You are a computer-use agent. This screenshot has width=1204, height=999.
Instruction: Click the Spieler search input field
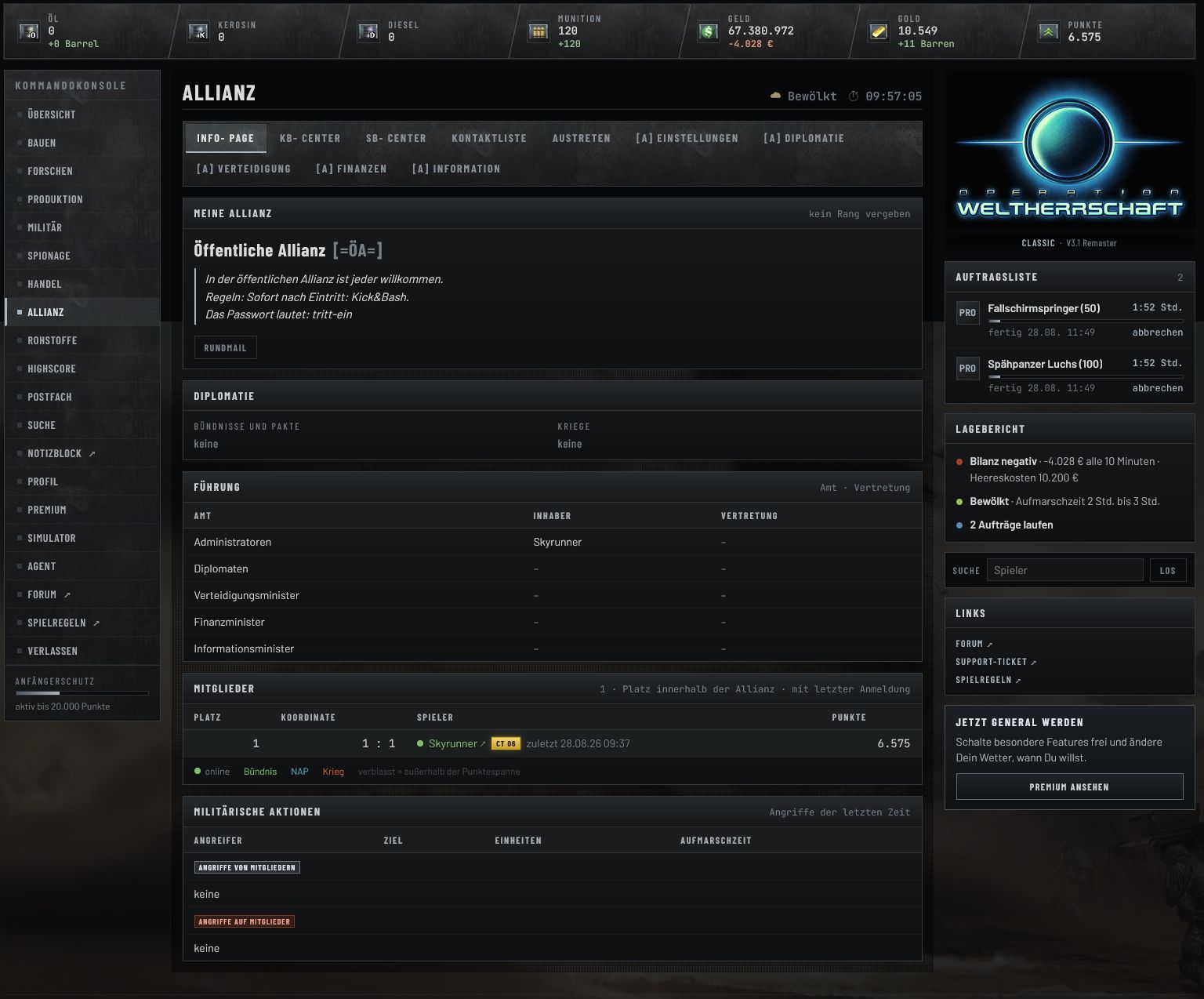pos(1064,570)
